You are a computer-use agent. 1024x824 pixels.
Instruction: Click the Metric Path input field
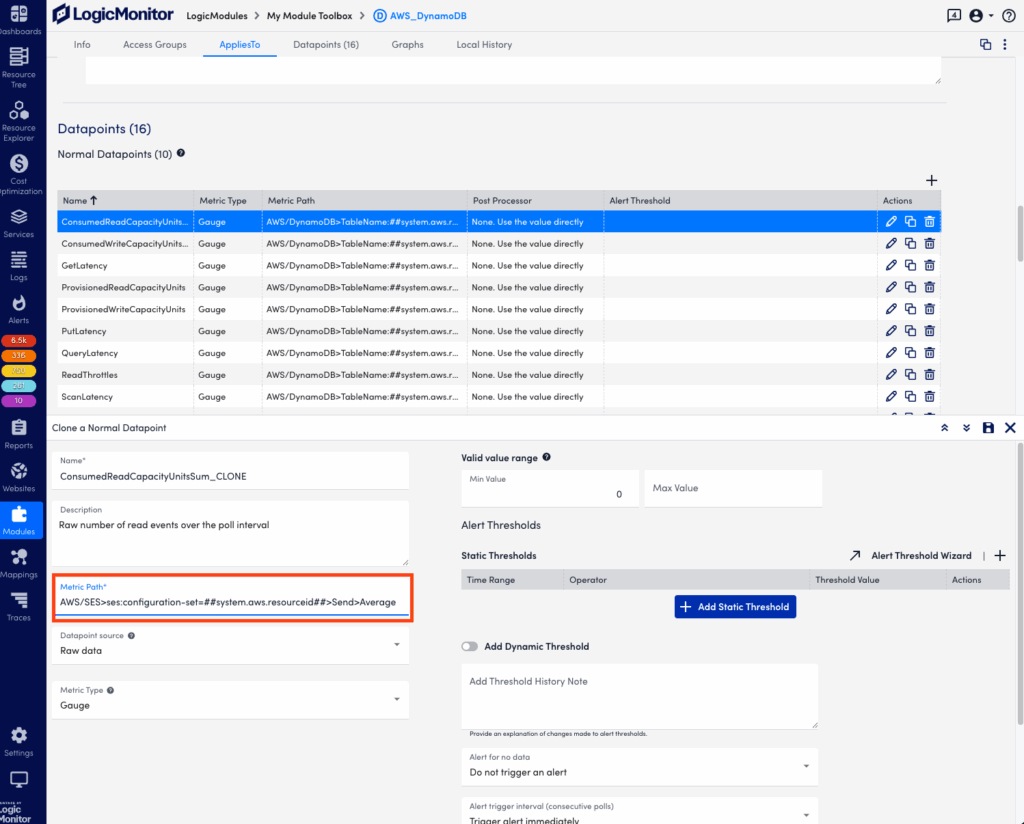pyautogui.click(x=234, y=598)
